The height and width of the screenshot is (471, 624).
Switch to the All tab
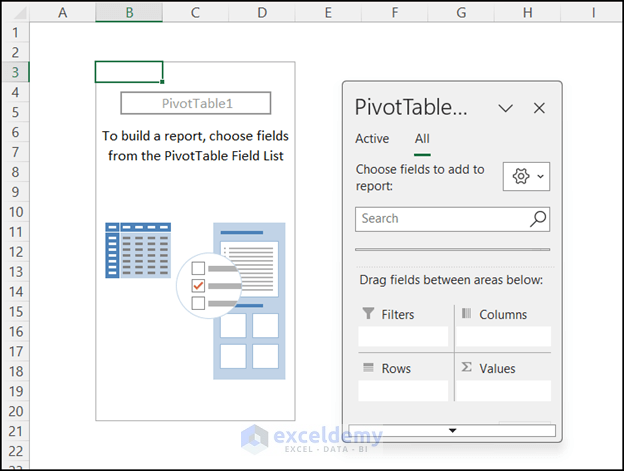click(x=422, y=138)
